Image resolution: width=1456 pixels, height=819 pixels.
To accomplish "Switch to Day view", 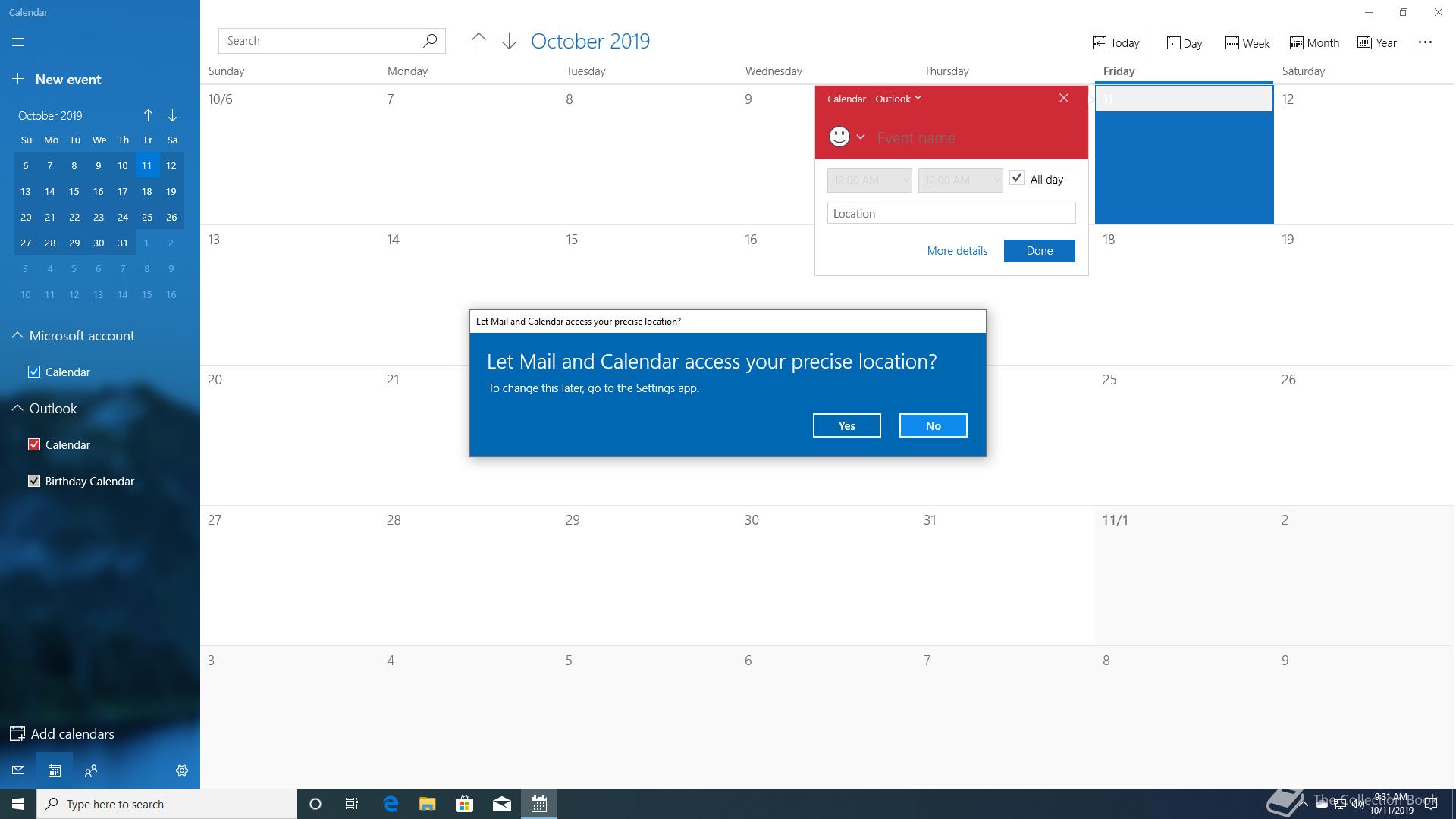I will (x=1185, y=42).
